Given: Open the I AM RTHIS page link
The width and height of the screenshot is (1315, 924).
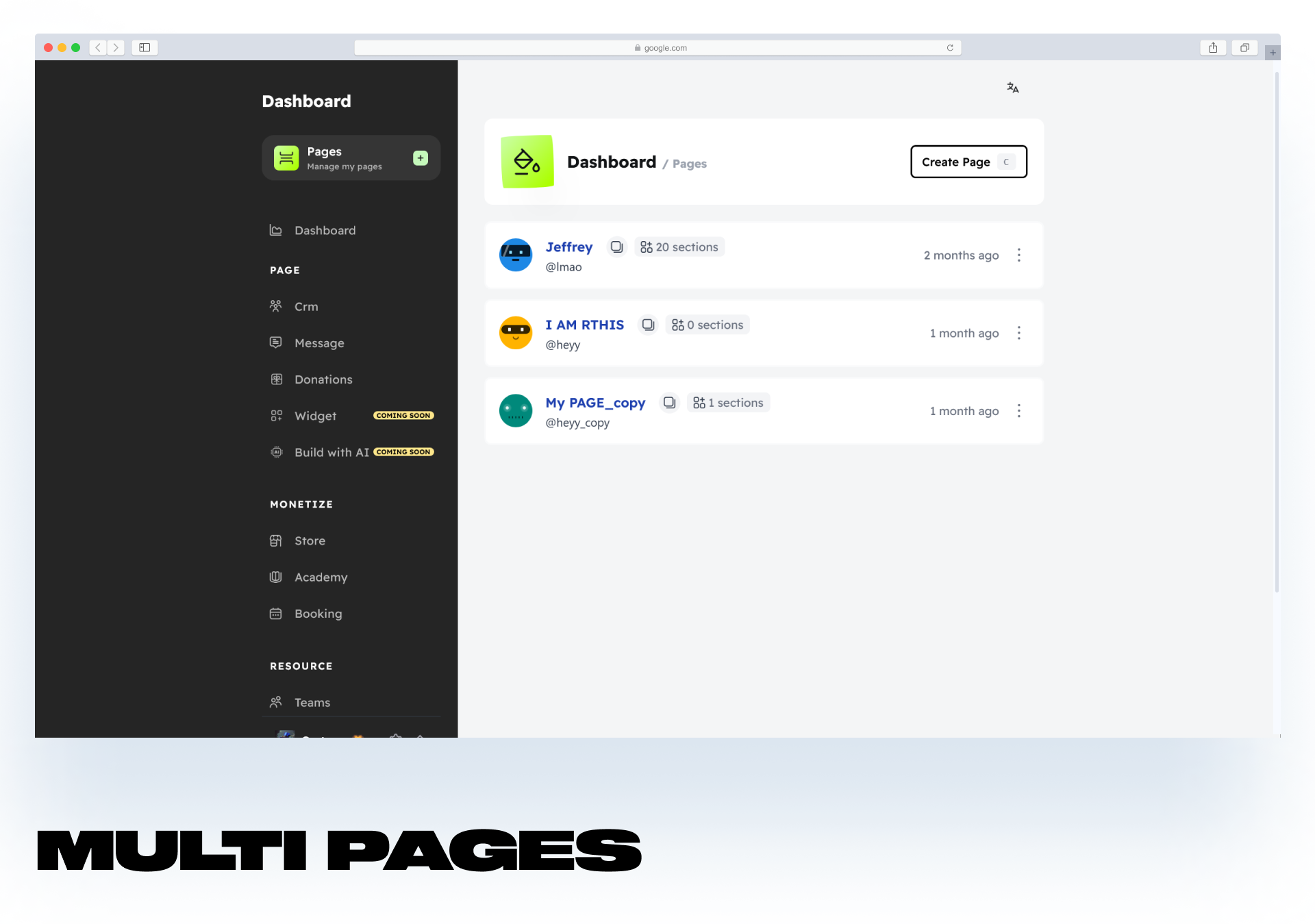Looking at the screenshot, I should click(584, 324).
